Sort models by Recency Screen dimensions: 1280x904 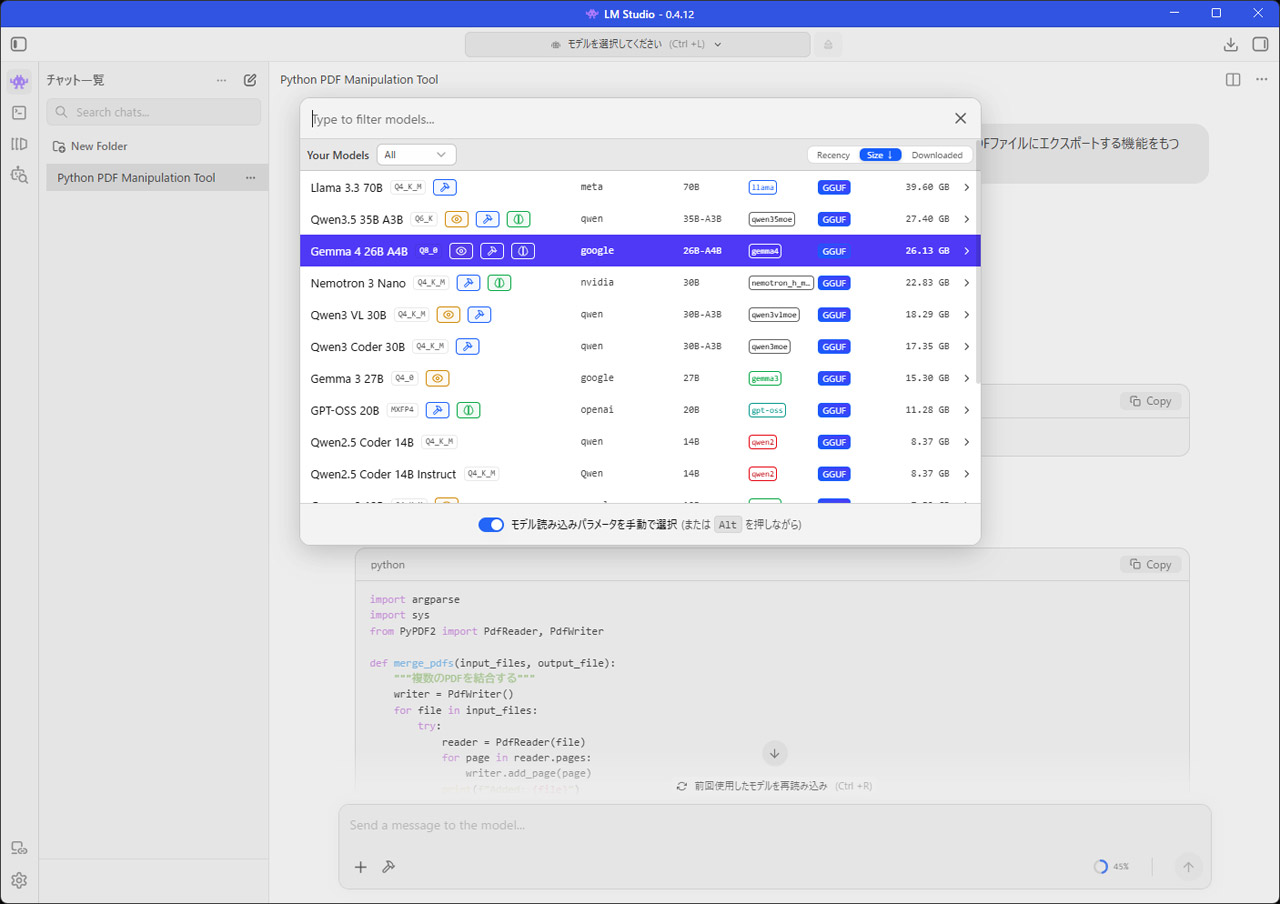point(833,155)
